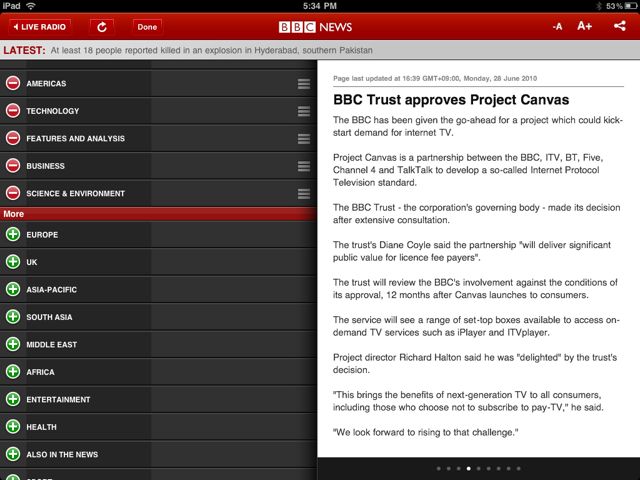Add the UK section with its plus icon
Image resolution: width=640 pixels, height=480 pixels.
(x=13, y=262)
